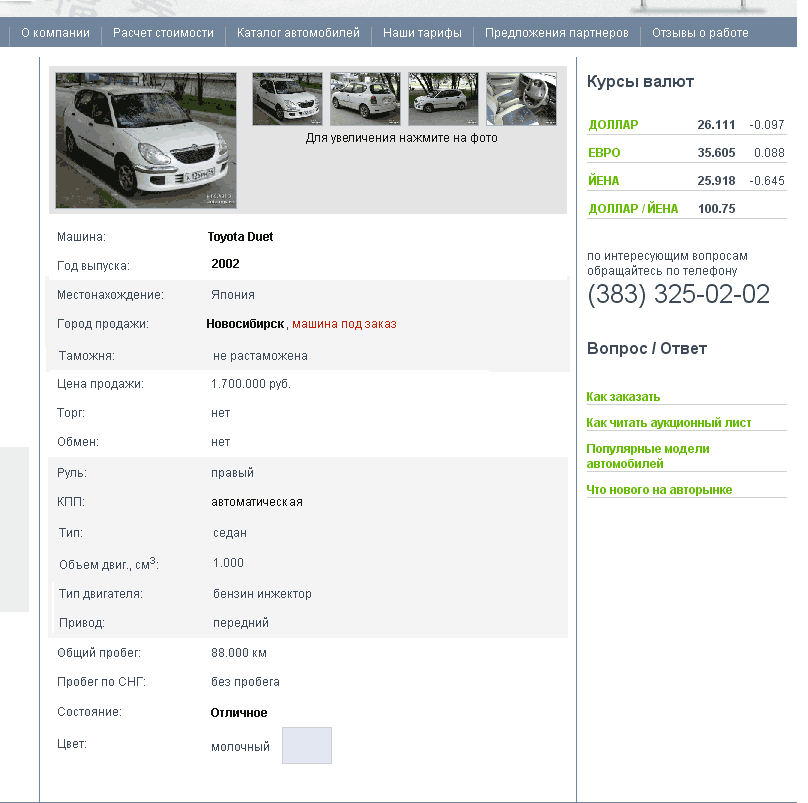Click the euro change value '0.088'
808x803 pixels.
click(x=769, y=153)
